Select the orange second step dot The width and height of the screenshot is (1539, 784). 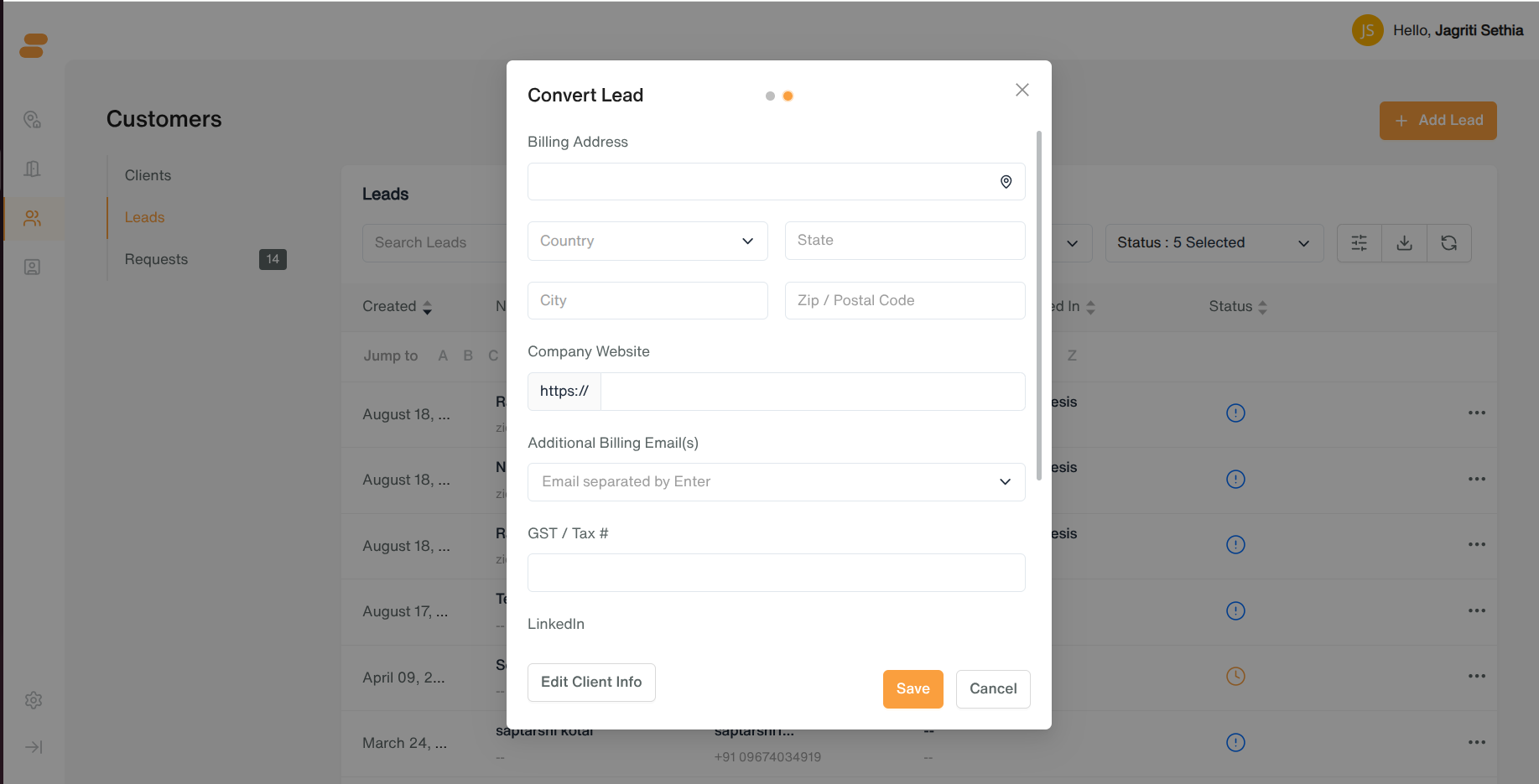point(788,96)
